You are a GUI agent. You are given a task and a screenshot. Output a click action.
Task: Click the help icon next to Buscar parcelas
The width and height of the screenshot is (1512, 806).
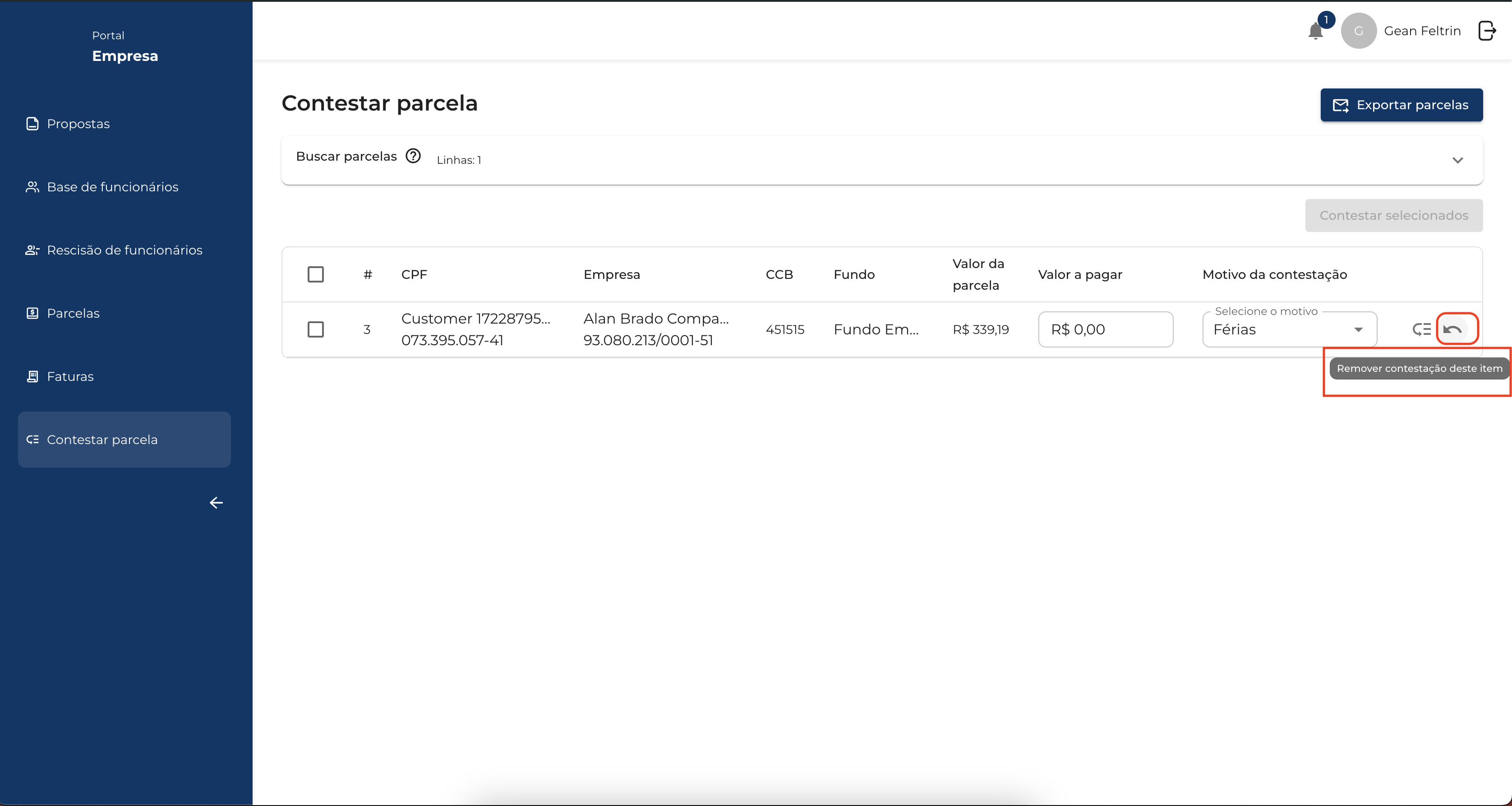tap(413, 156)
